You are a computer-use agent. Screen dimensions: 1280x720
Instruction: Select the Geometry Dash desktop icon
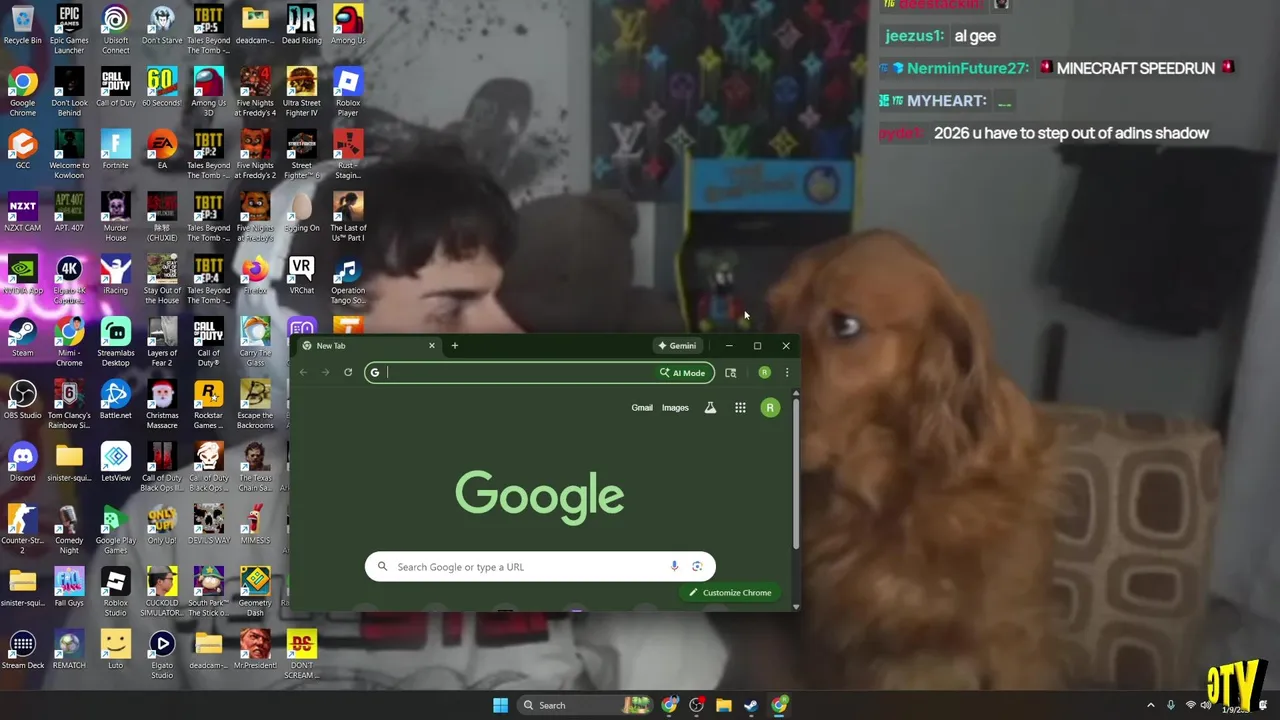pos(255,592)
